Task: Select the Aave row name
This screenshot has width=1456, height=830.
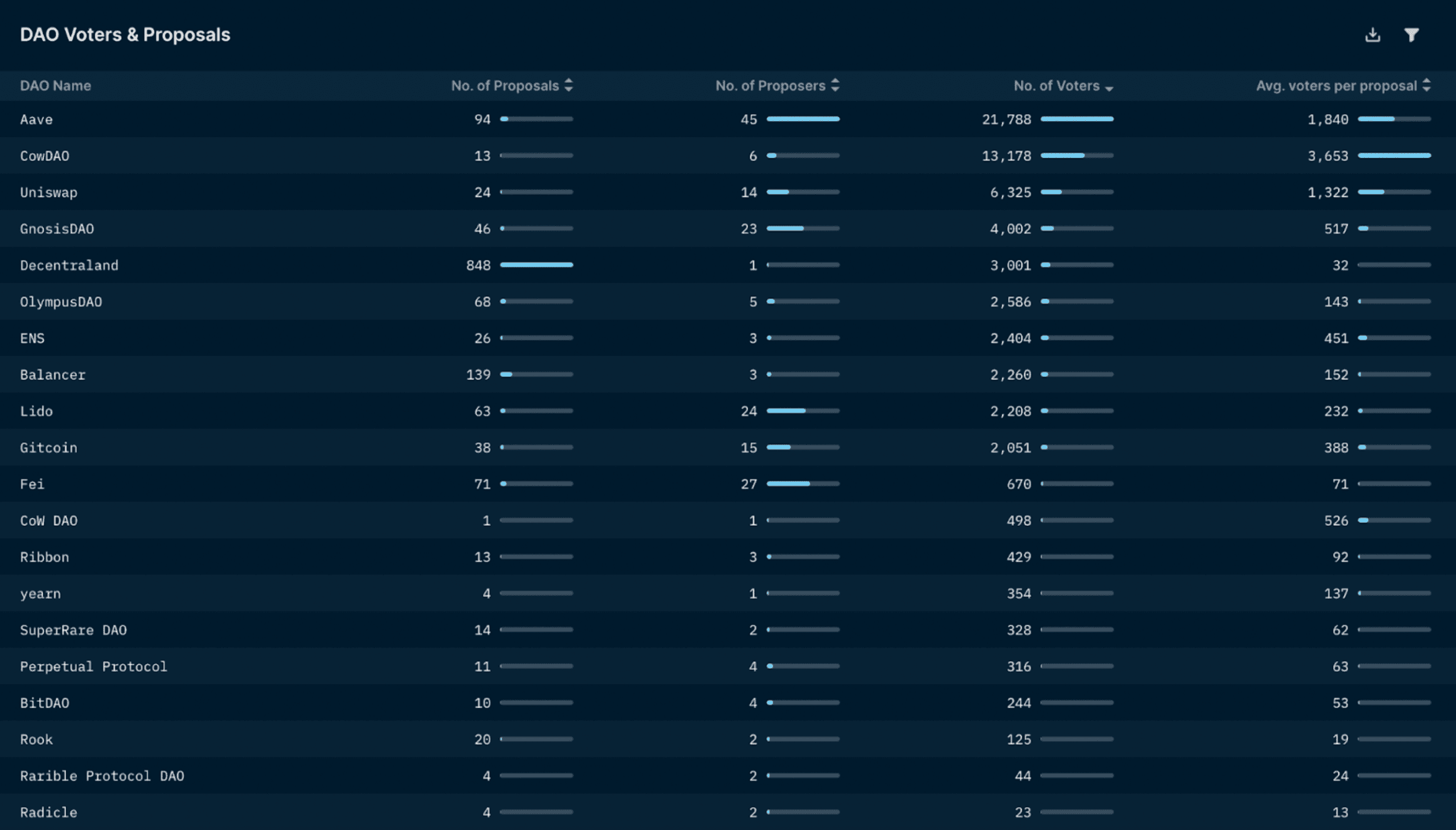Action: [x=36, y=119]
